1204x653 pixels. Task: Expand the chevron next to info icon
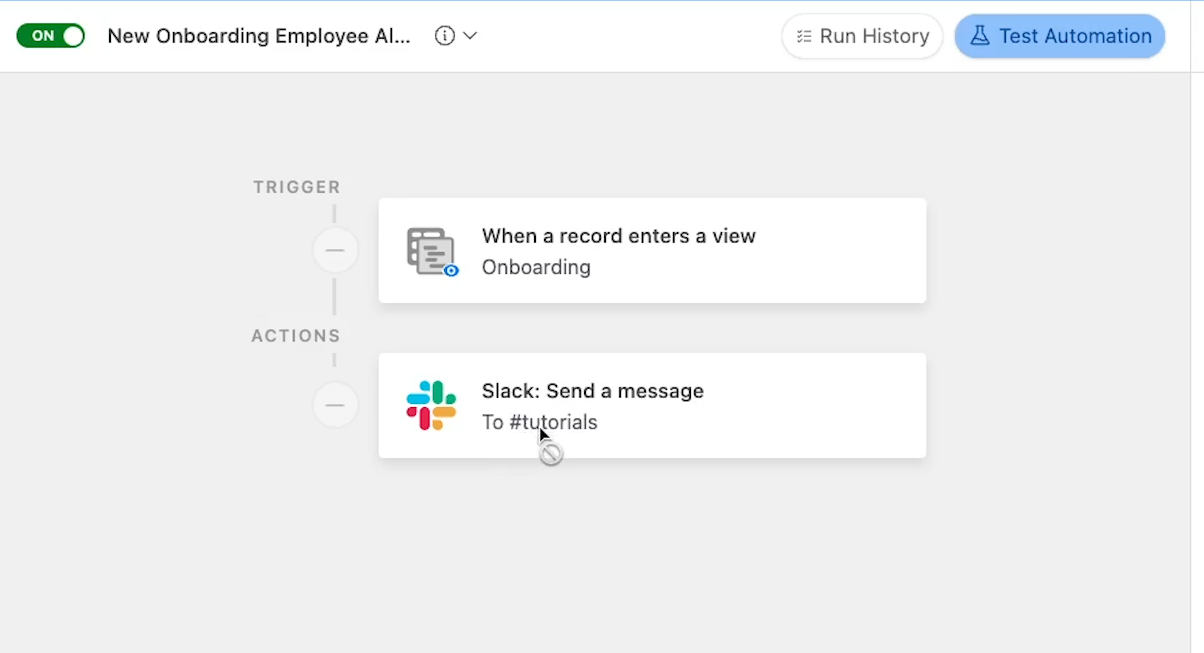(470, 36)
